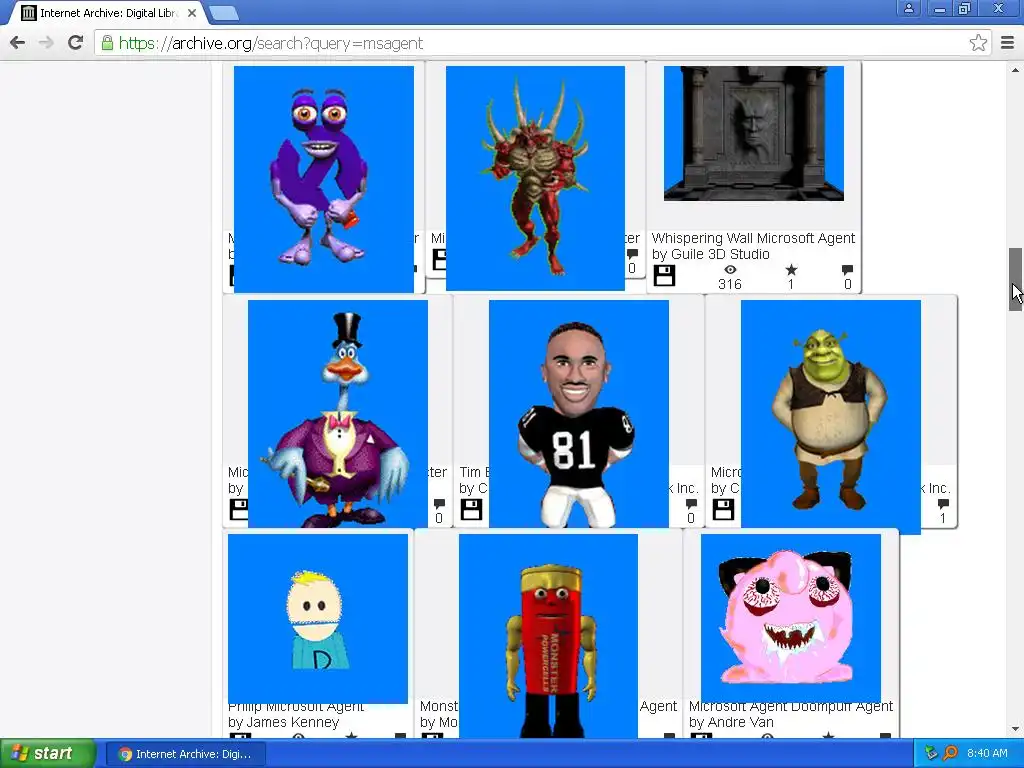The image size is (1024, 768).
Task: Open the red horned demon agent thumbnail
Action: (536, 178)
